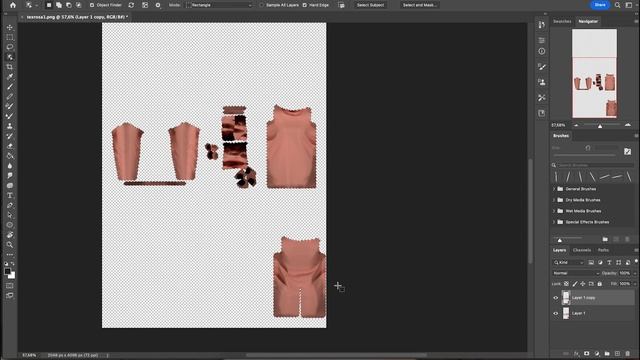Screen dimensions: 640x360
Task: Click the Navigator preview thumbnail
Action: tap(594, 73)
